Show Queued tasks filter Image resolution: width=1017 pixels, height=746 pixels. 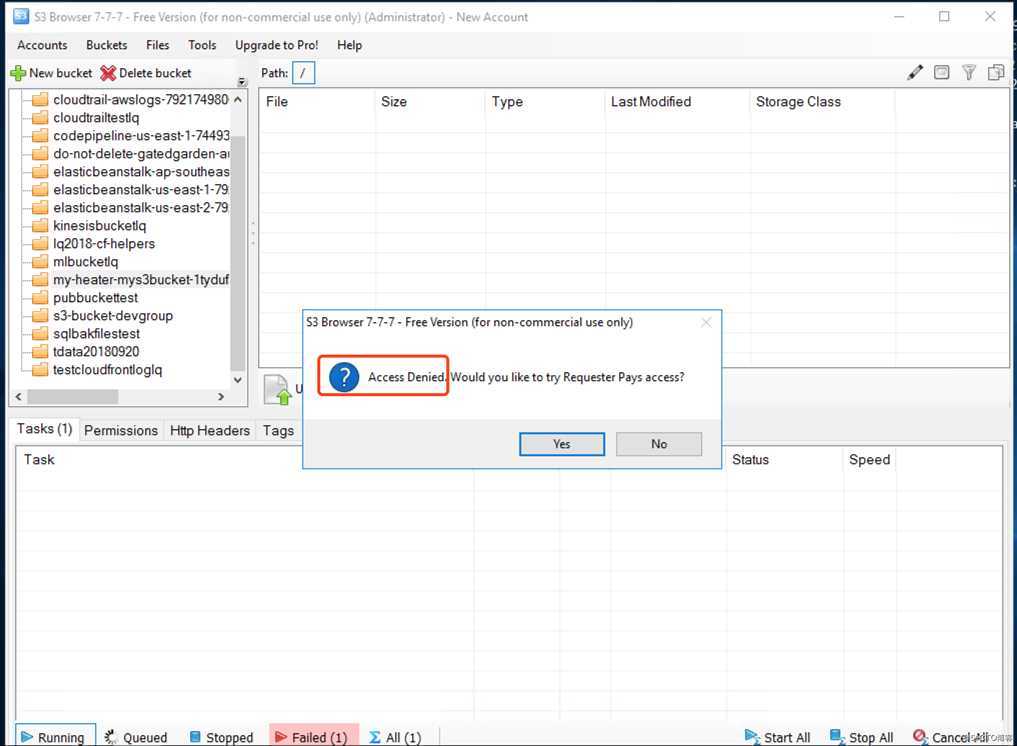[x=136, y=737]
